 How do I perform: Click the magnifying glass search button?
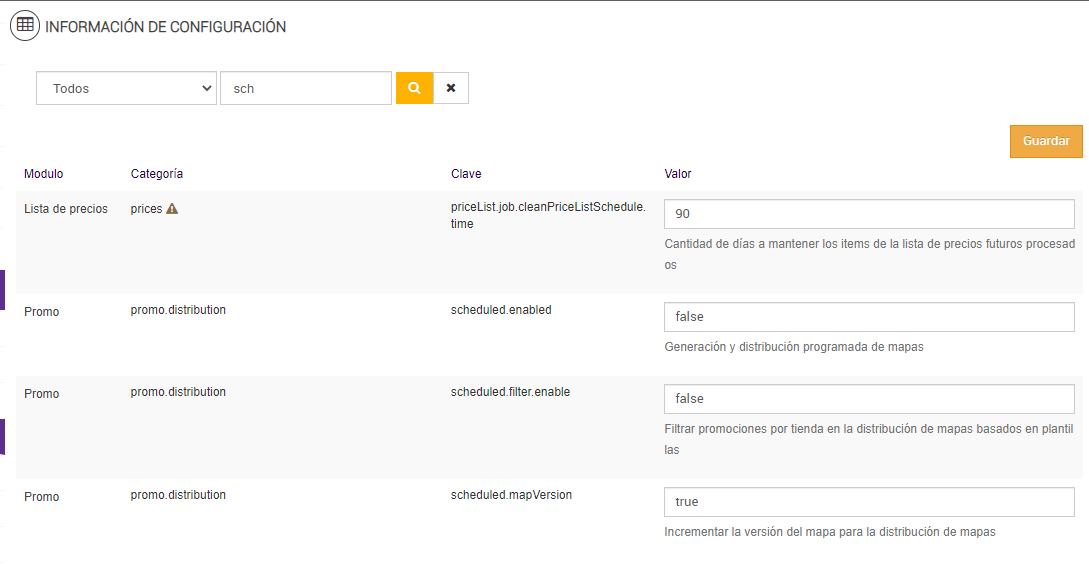point(414,88)
